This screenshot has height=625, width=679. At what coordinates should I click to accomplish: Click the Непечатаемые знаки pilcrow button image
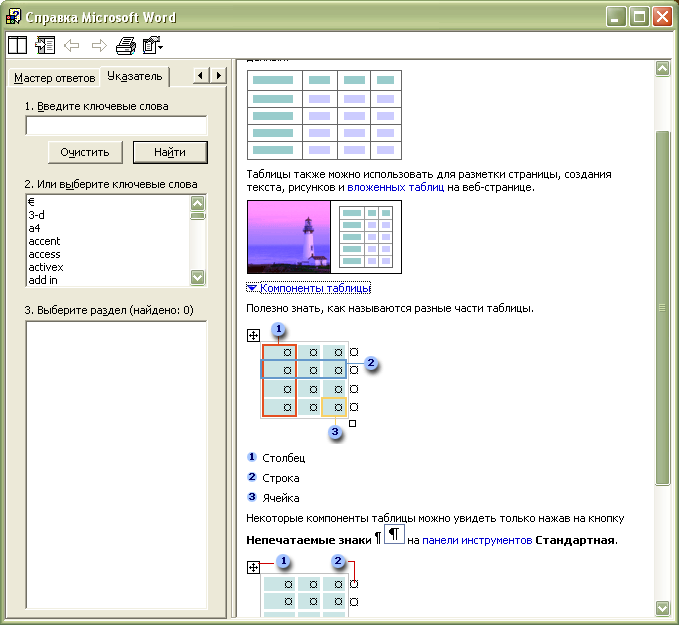394,534
